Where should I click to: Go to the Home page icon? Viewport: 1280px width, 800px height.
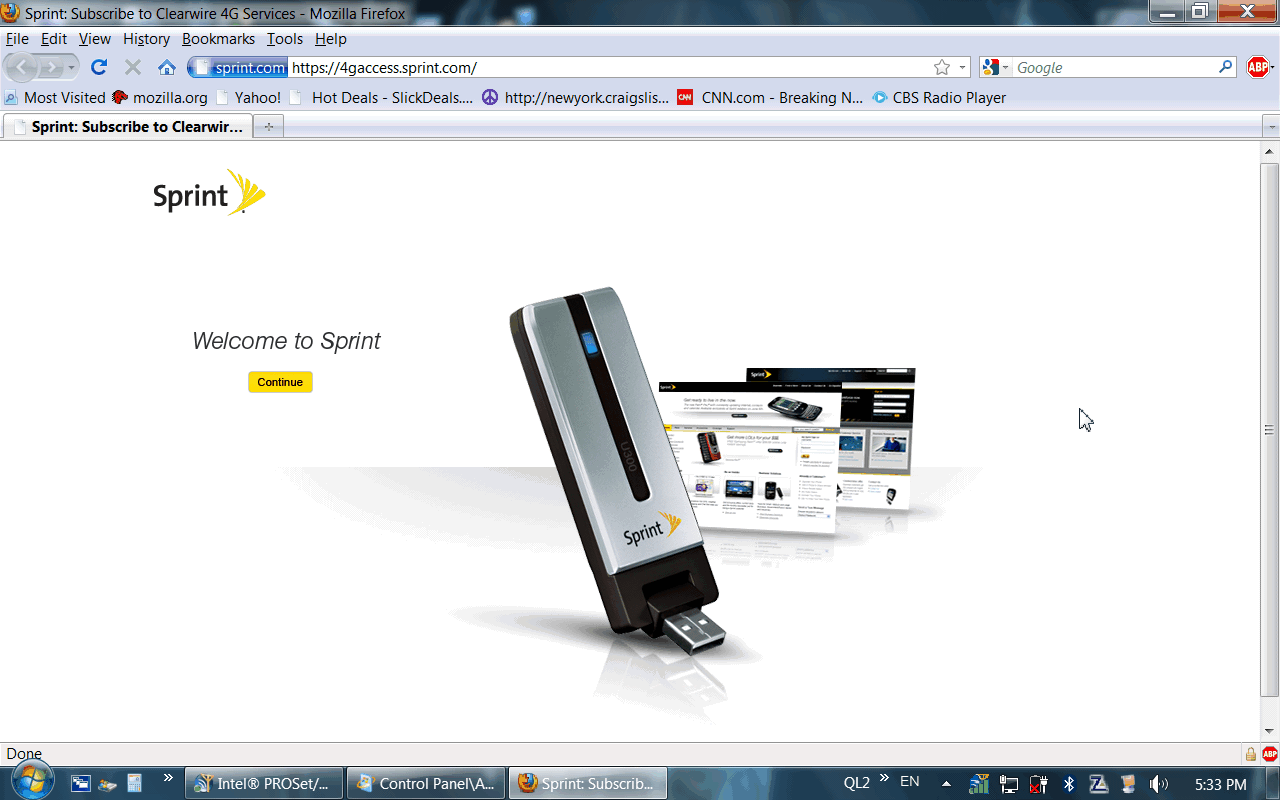tap(167, 67)
